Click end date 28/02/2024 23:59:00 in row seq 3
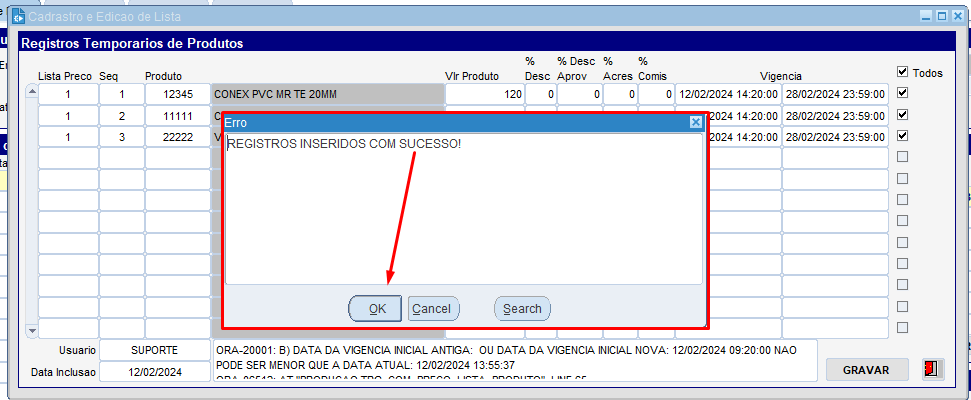Viewport: 971px width, 400px height. [835, 137]
